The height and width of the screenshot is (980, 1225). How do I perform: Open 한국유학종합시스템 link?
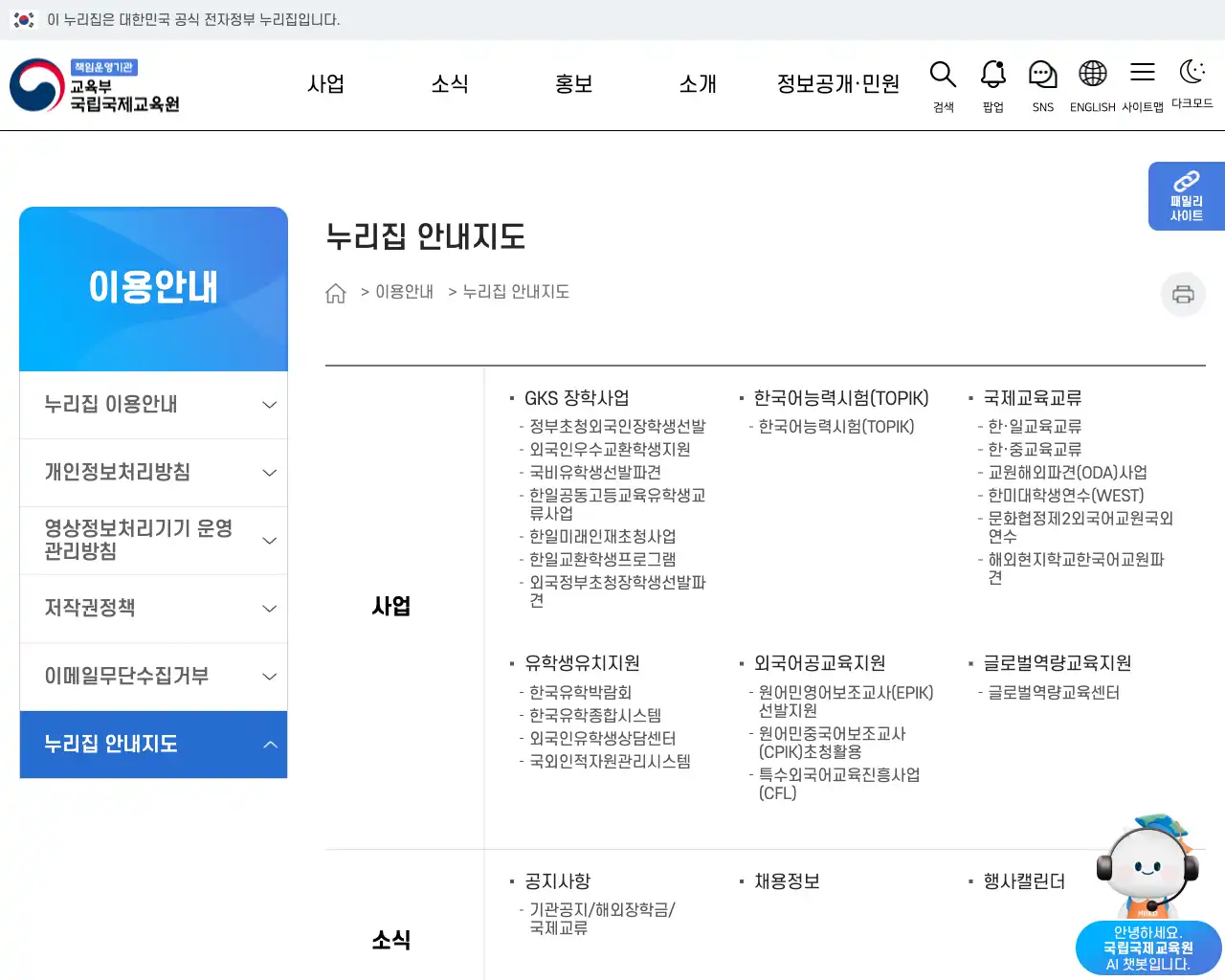click(595, 716)
